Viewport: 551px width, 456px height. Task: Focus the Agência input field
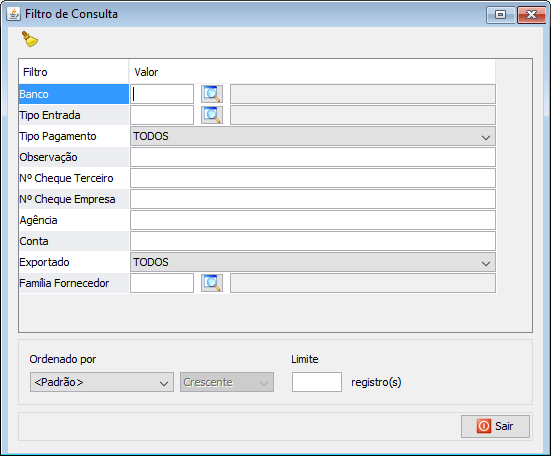[313, 220]
